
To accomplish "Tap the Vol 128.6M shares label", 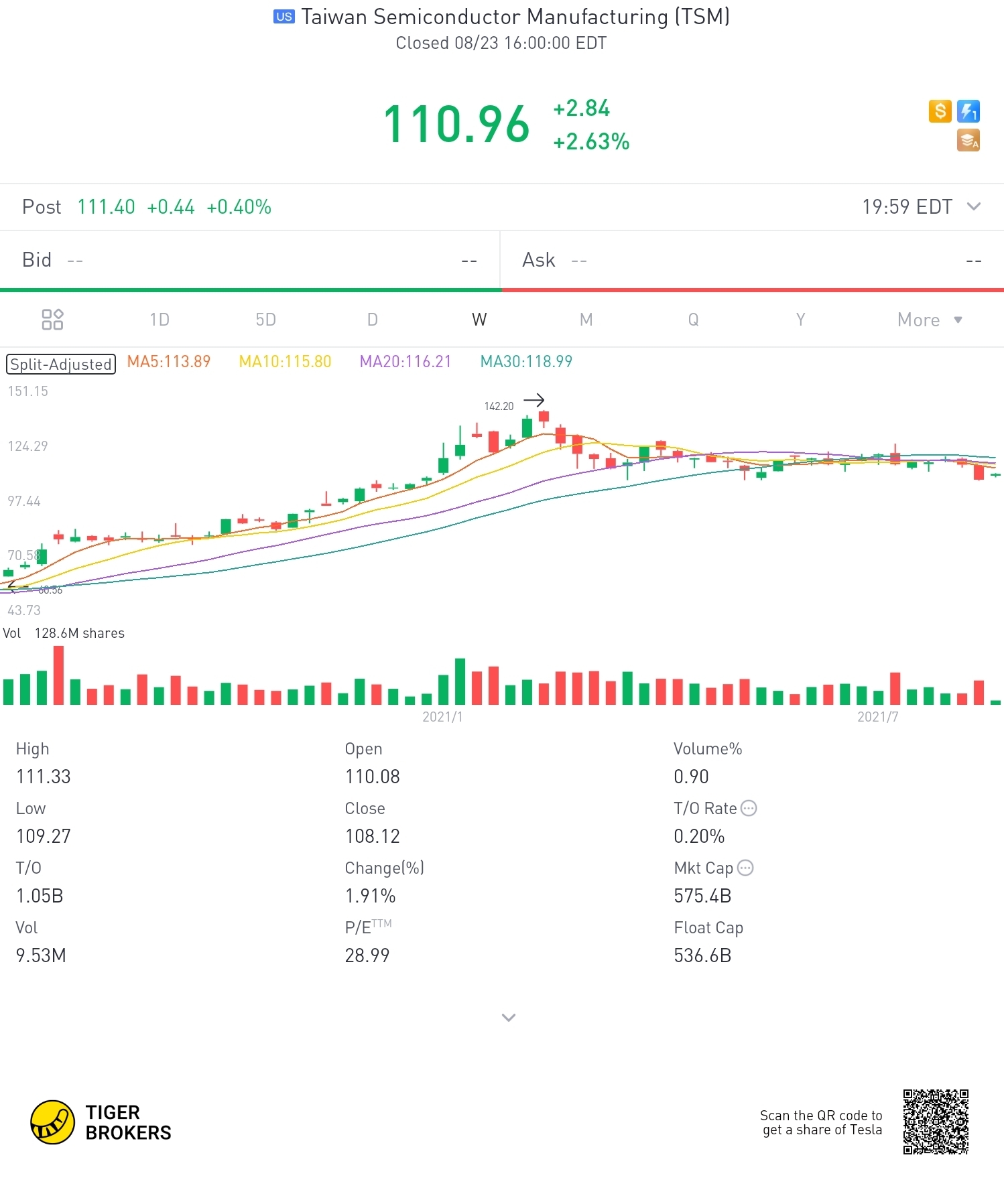I will pyautogui.click(x=64, y=633).
